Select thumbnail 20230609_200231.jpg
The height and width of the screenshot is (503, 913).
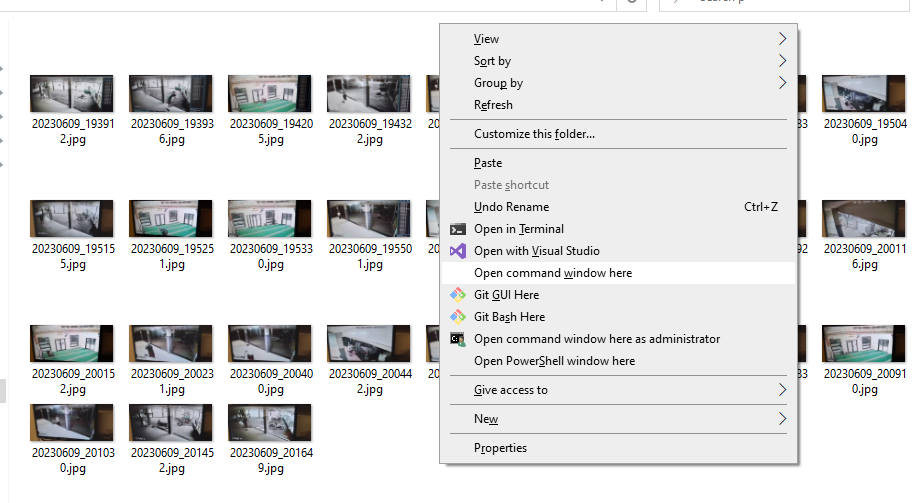171,343
